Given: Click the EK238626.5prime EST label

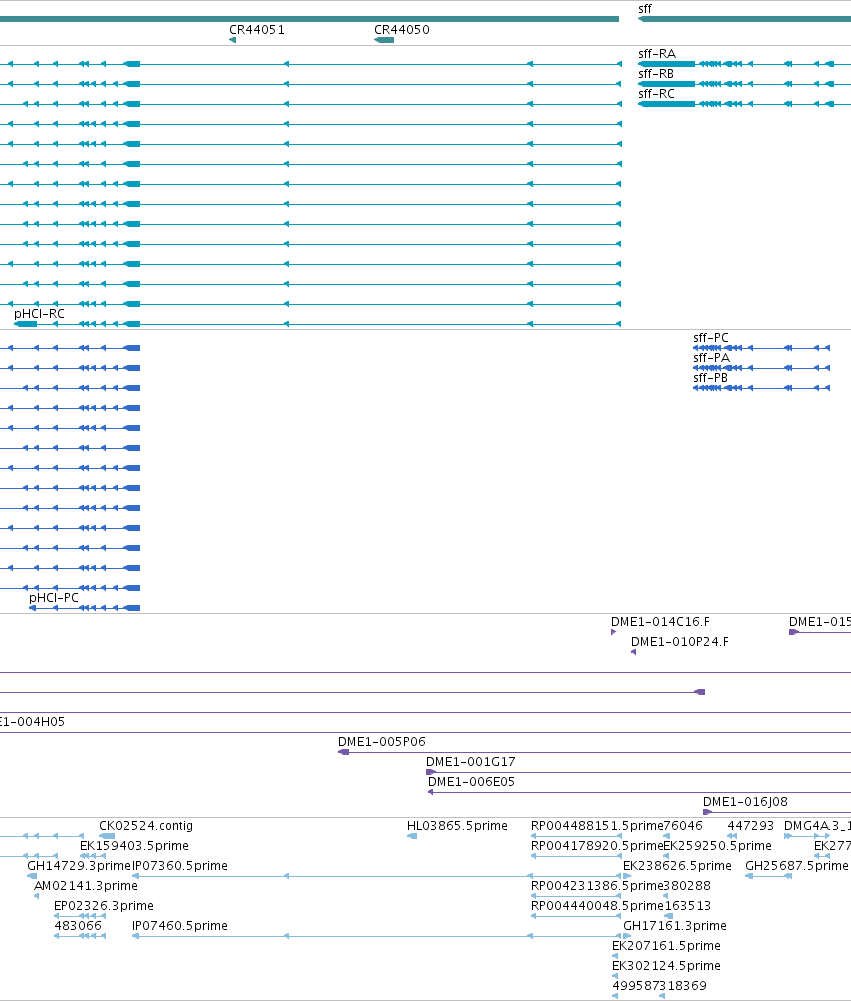Looking at the screenshot, I should [x=677, y=866].
